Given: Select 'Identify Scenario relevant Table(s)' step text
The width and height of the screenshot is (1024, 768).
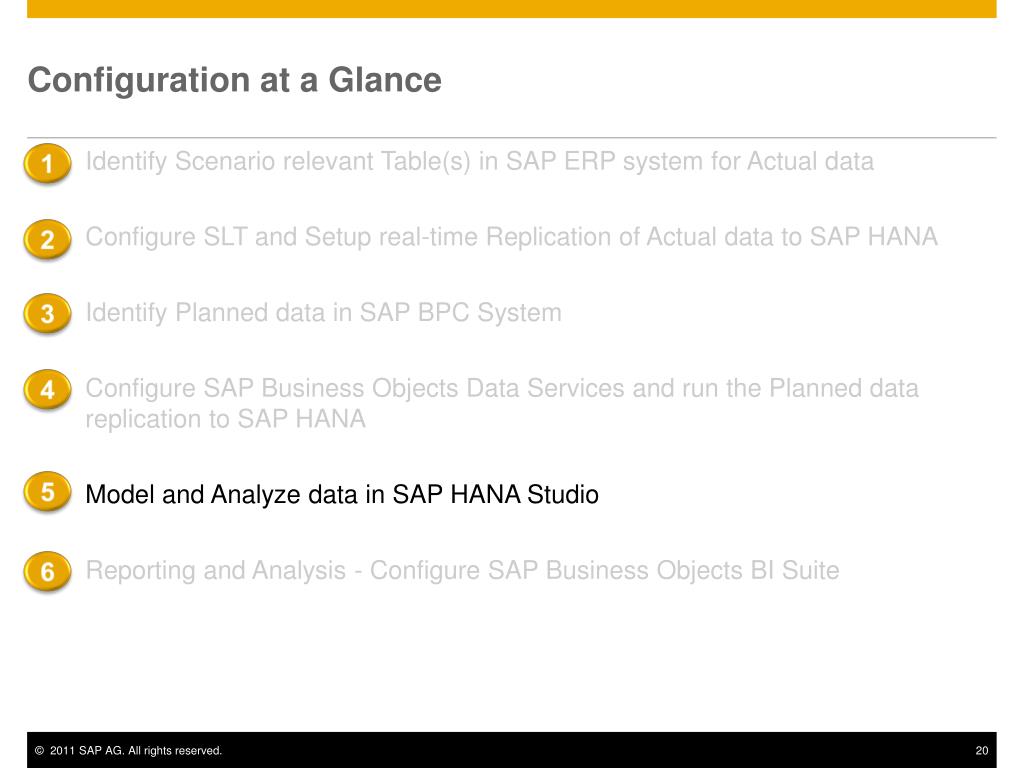Looking at the screenshot, I should [278, 162].
